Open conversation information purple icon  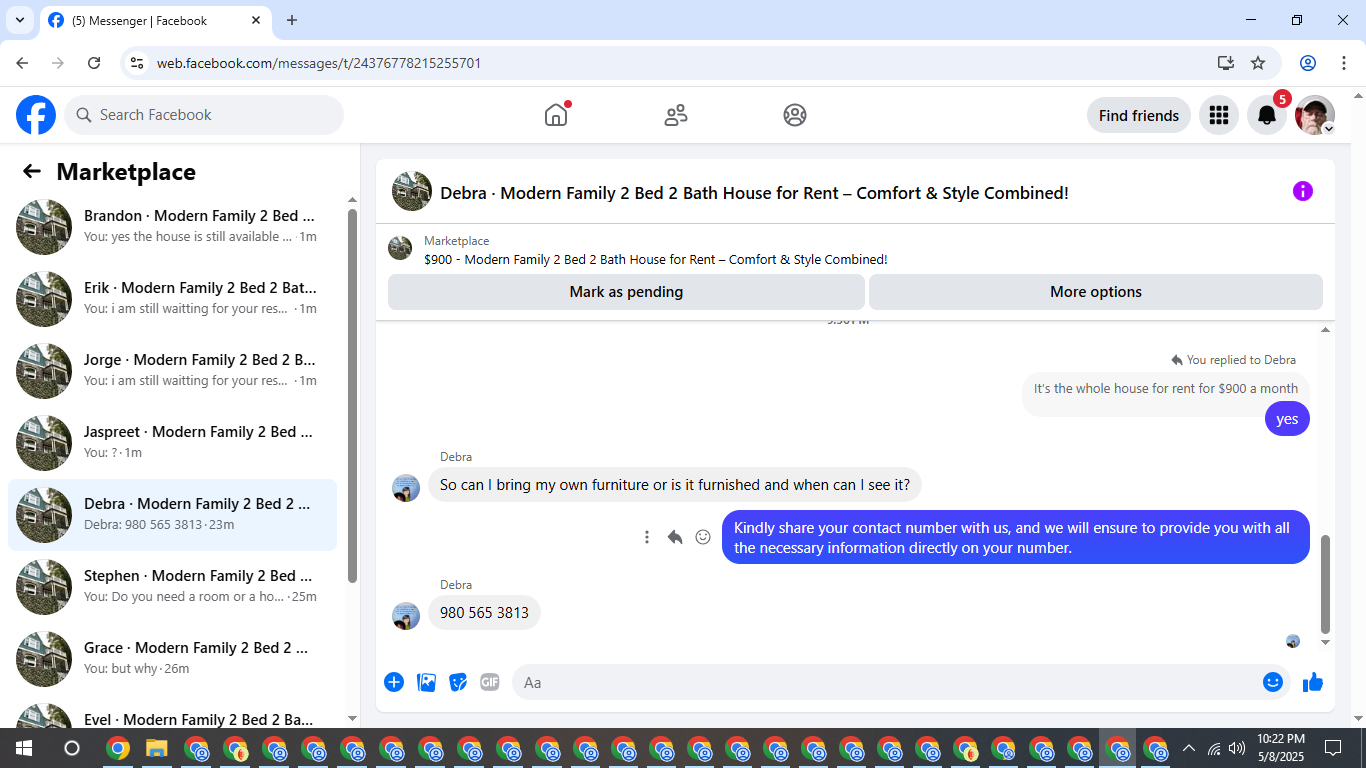click(x=1302, y=191)
